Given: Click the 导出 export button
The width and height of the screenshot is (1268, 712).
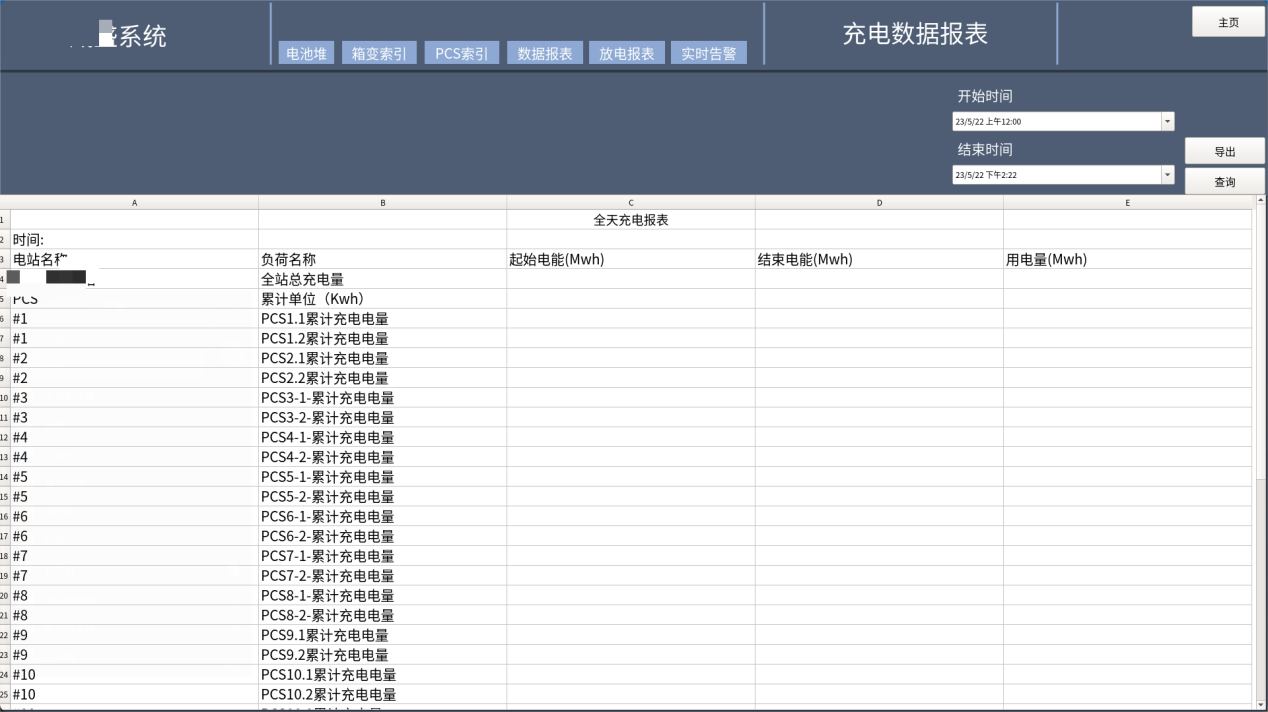Looking at the screenshot, I should click(x=1224, y=150).
